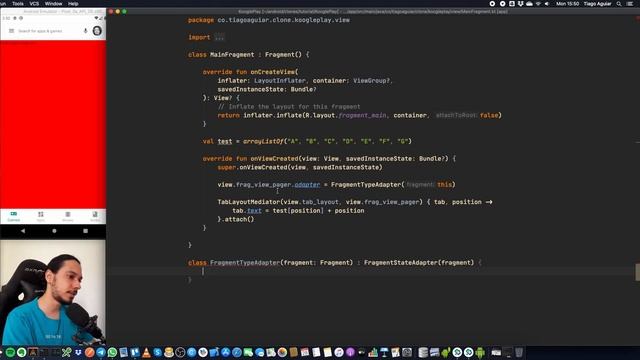Image resolution: width=640 pixels, height=360 pixels.
Task: Tap the profile avatar in the emulator
Action: (x=97, y=31)
